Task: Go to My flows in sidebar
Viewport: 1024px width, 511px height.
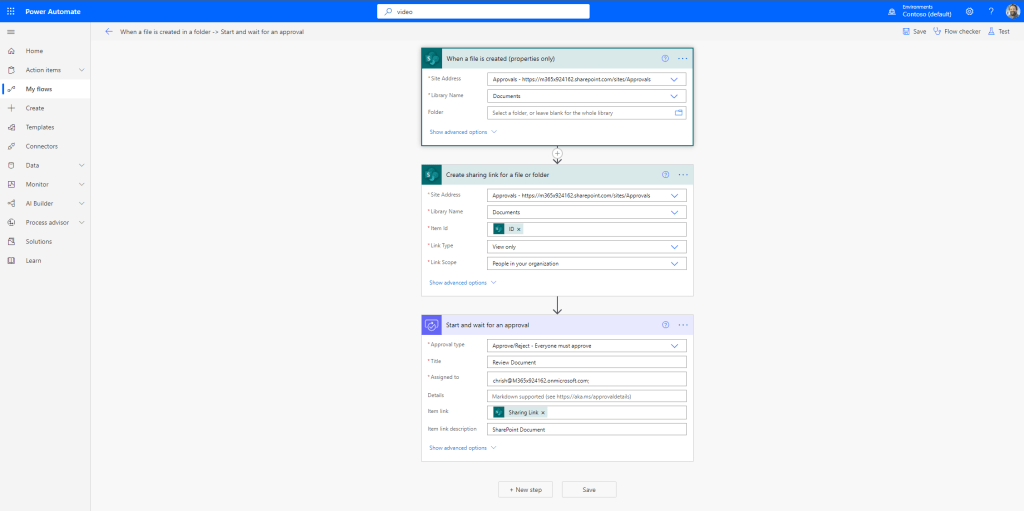Action: (x=39, y=89)
